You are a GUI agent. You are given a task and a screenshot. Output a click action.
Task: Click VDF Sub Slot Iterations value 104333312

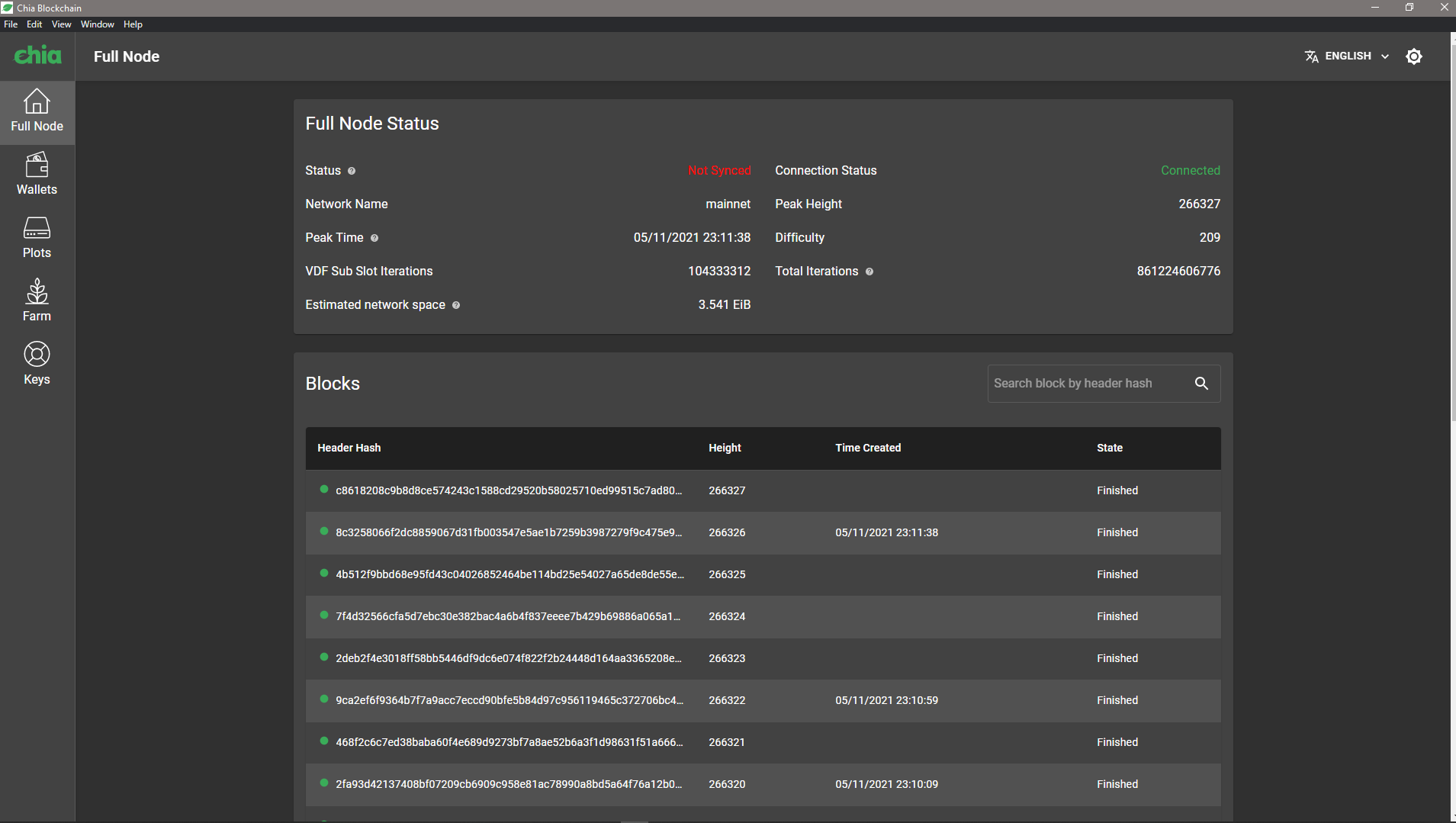click(719, 272)
